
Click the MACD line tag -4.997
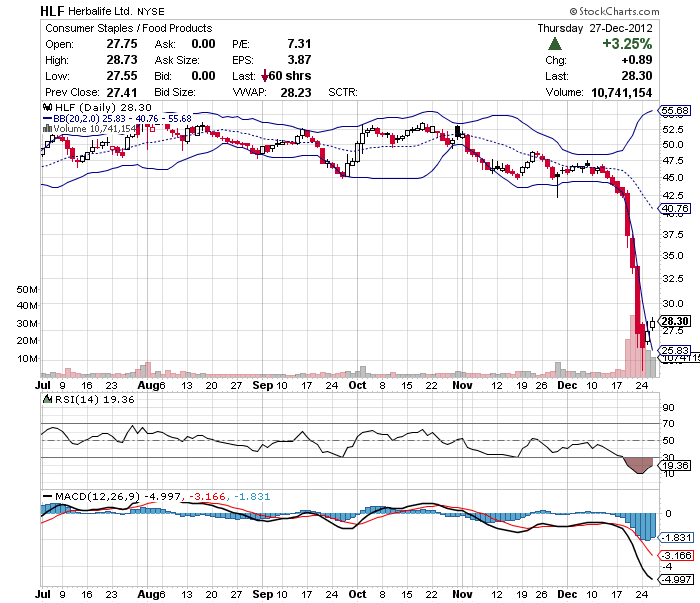[x=677, y=579]
